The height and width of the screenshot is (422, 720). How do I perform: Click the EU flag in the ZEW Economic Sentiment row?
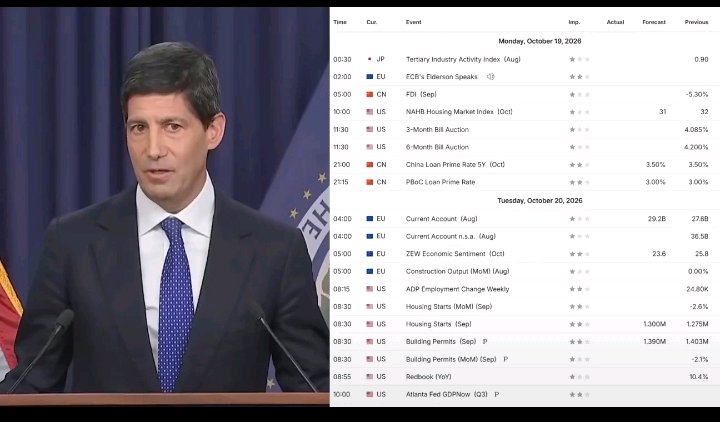(370, 253)
